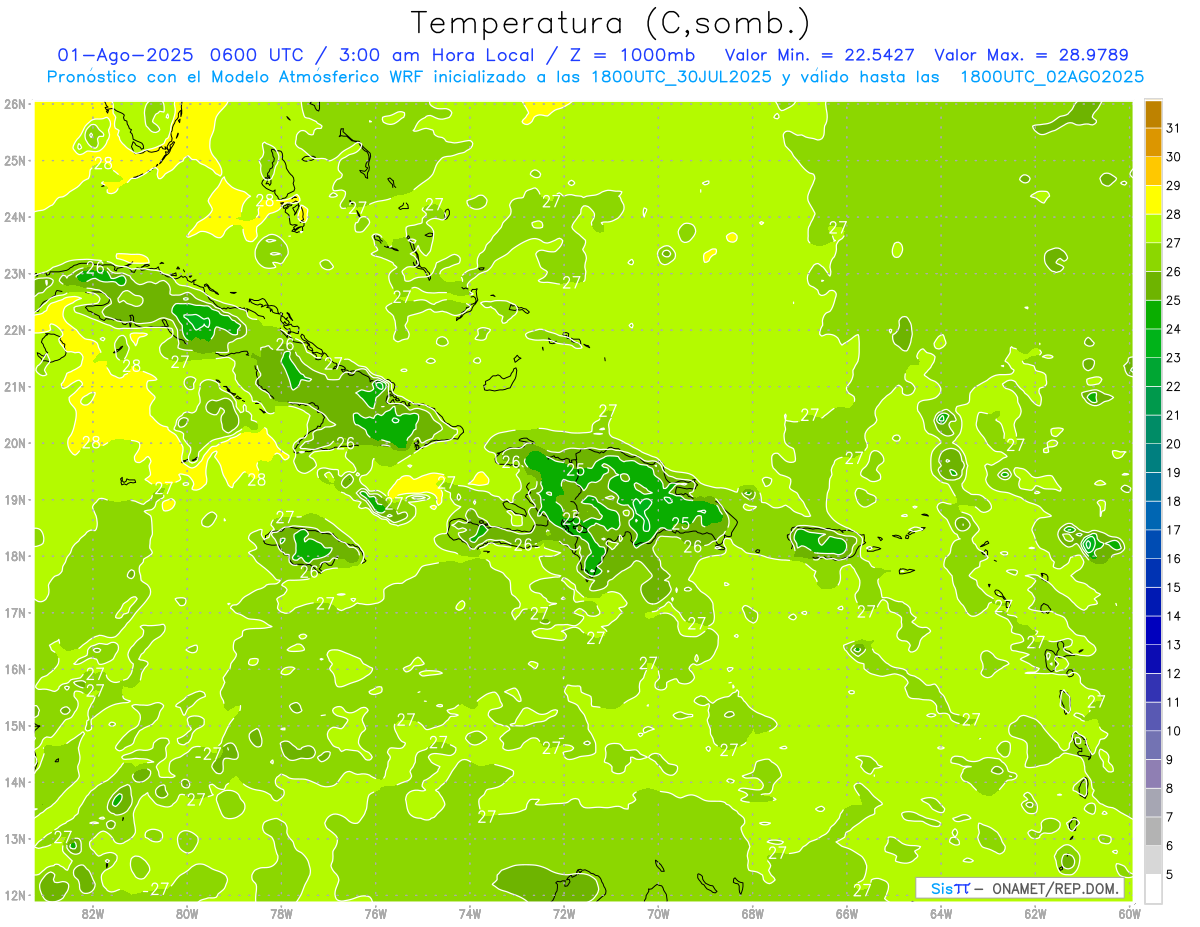
Task: Select the 24–25 green swatch in color scale
Action: pos(1154,315)
